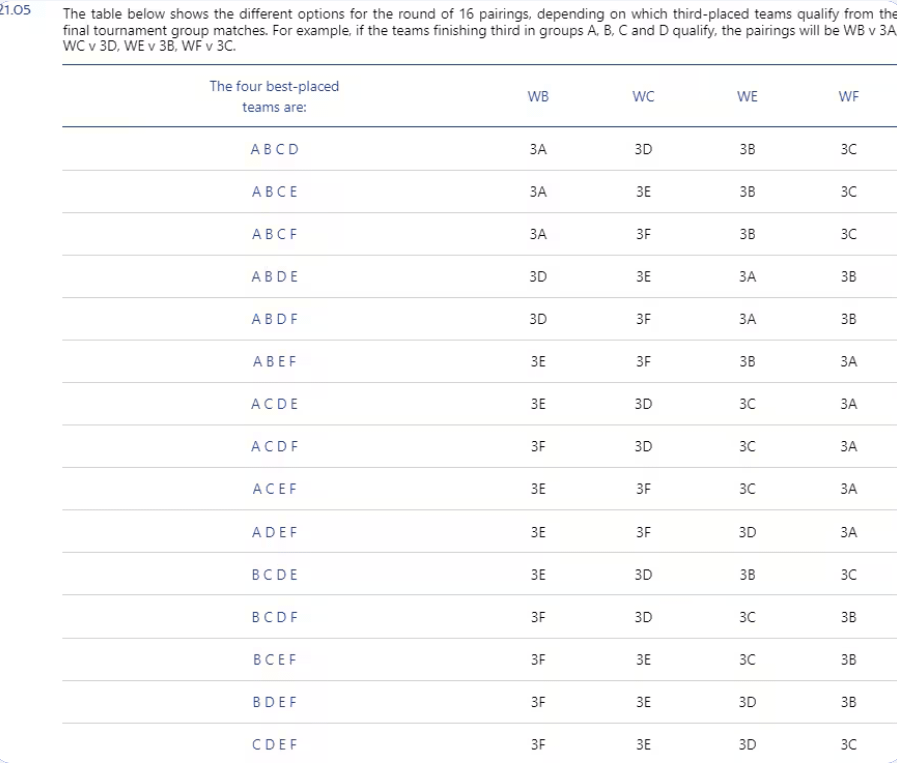Select the WE column header

[747, 97]
